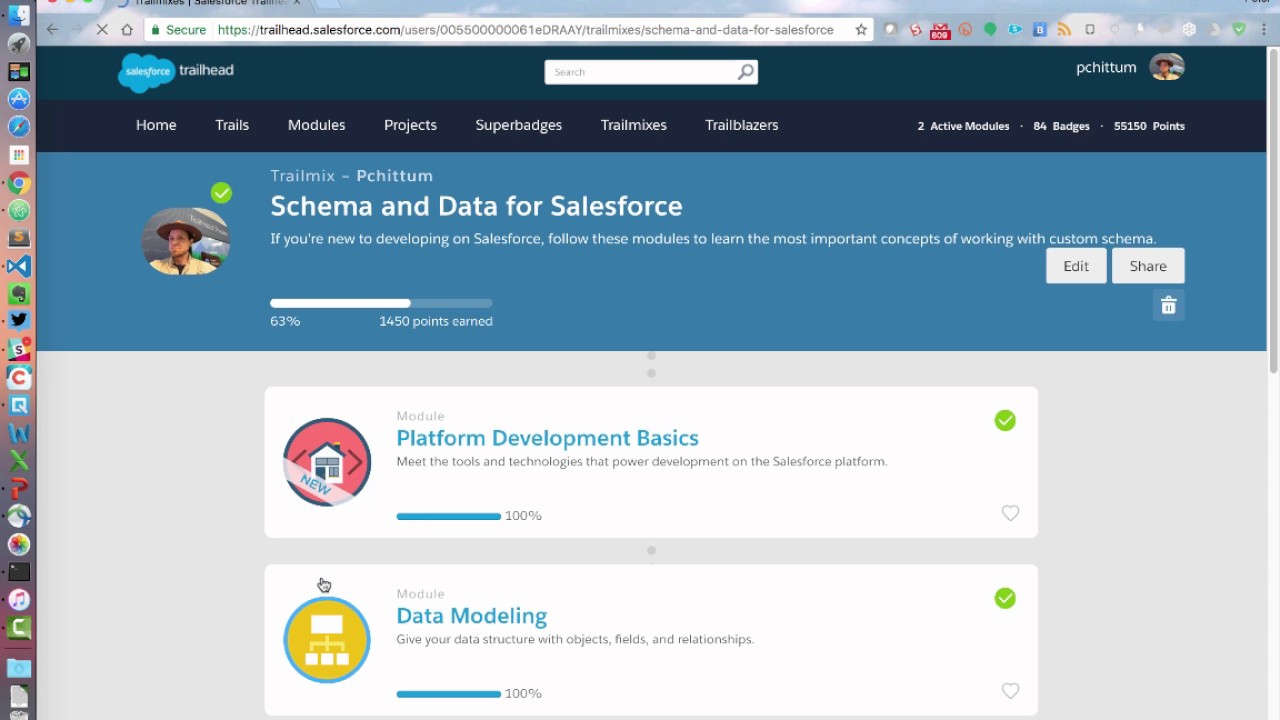
Task: Click the pchittum username link
Action: pyautogui.click(x=1106, y=67)
